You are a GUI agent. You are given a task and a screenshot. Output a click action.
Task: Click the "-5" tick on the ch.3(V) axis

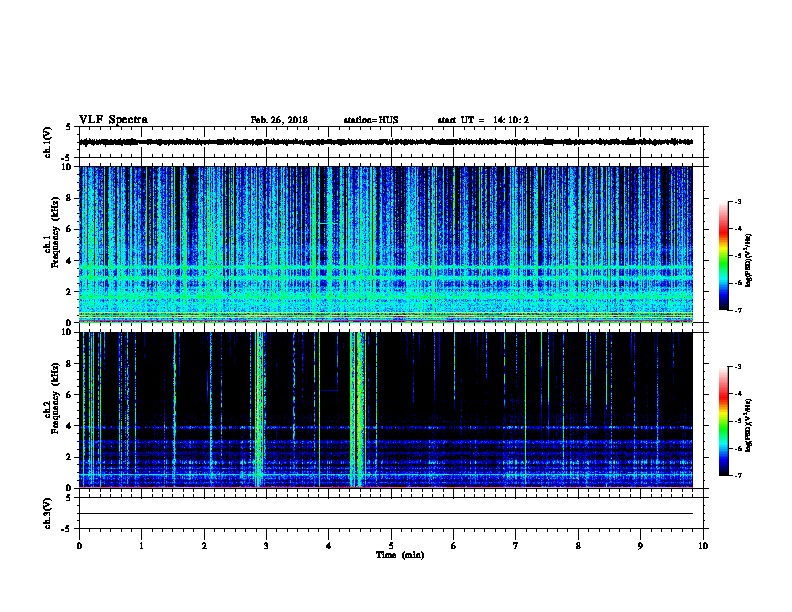[66, 529]
